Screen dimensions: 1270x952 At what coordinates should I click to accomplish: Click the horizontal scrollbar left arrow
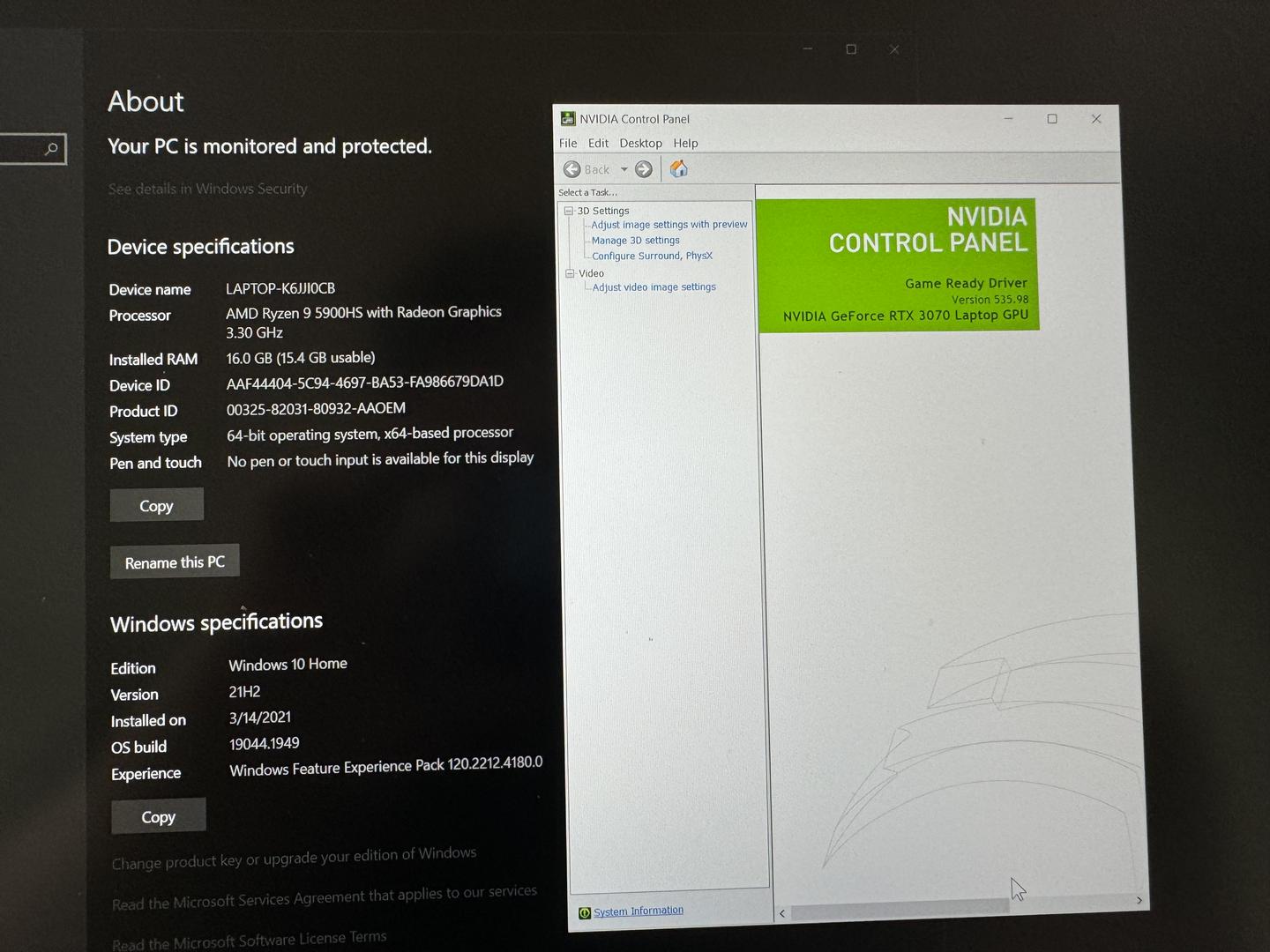pyautogui.click(x=782, y=914)
